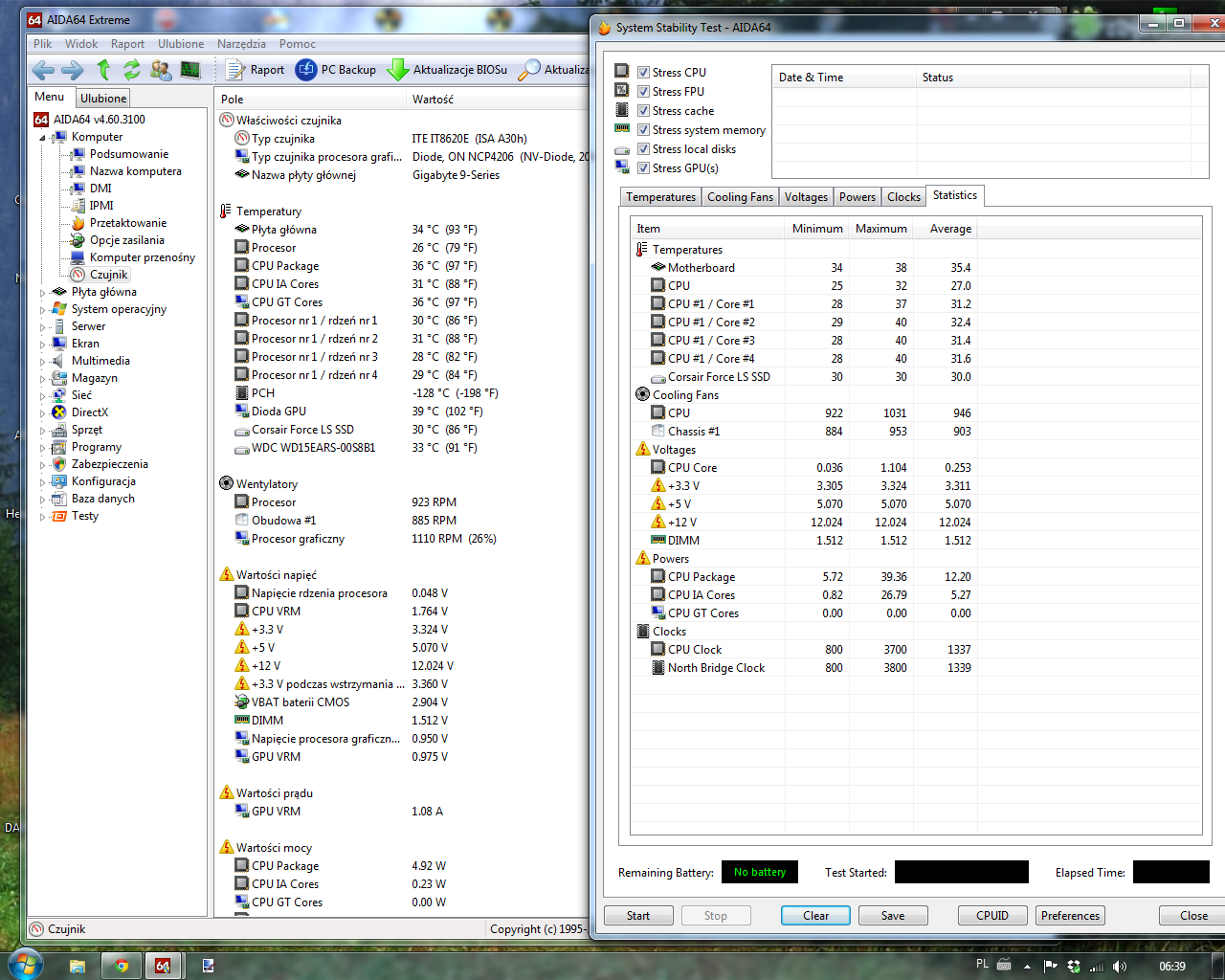Screen dimensions: 1225x980
Task: Expand the Multimedia tree node
Action: [43, 362]
